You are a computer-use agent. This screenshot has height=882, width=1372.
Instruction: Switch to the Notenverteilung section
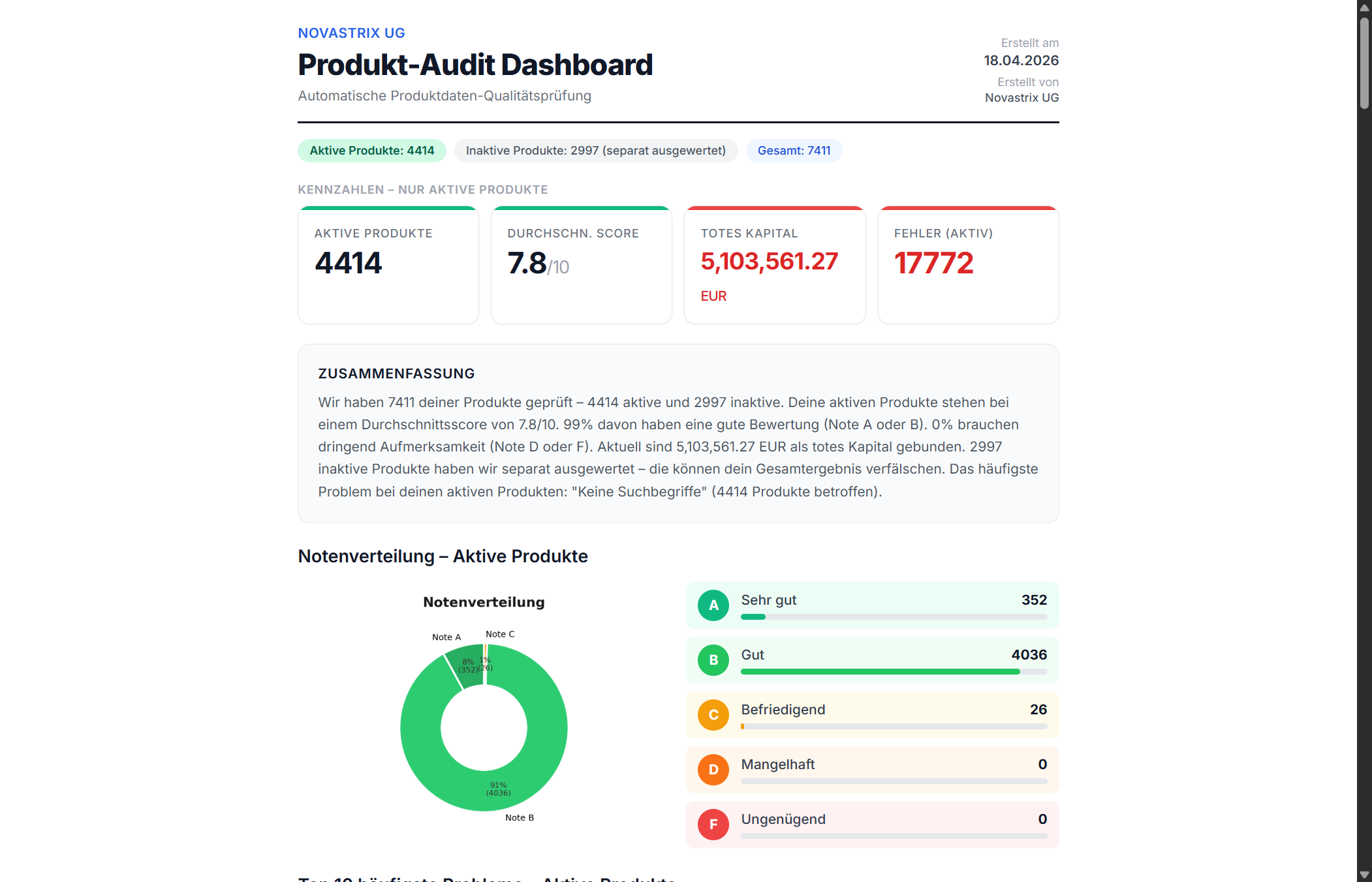pos(443,556)
